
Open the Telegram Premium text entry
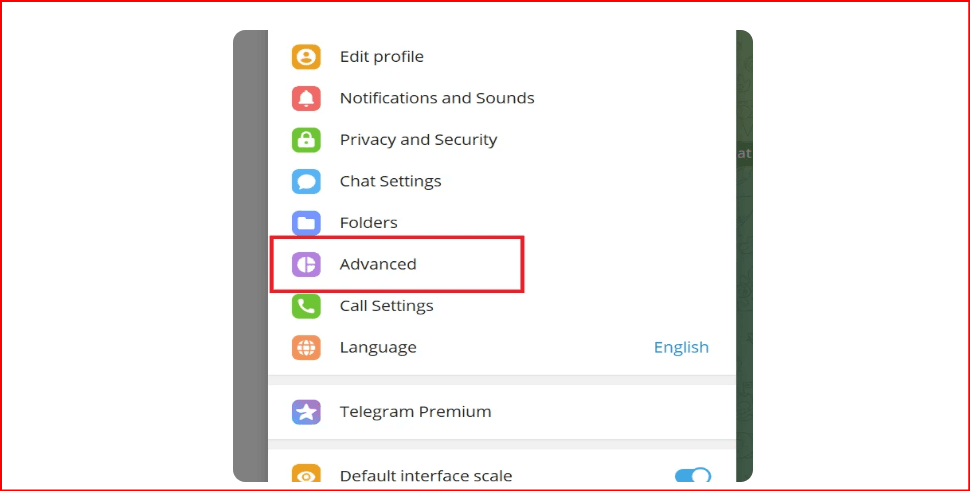415,411
